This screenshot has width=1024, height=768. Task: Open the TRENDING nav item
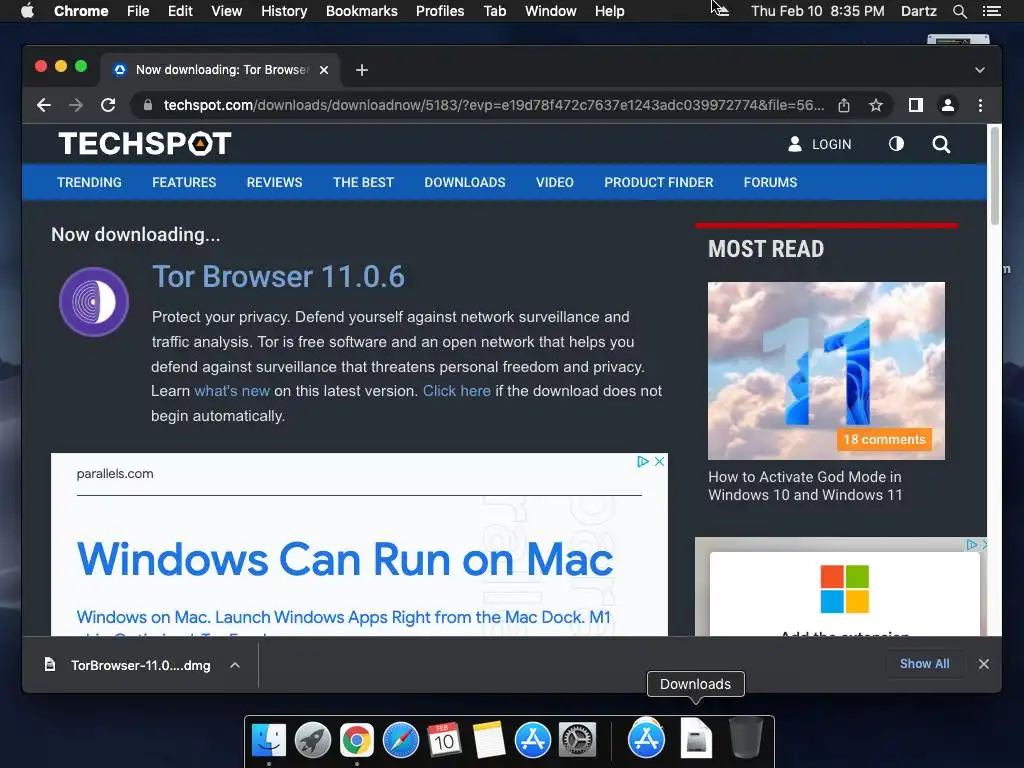[89, 182]
